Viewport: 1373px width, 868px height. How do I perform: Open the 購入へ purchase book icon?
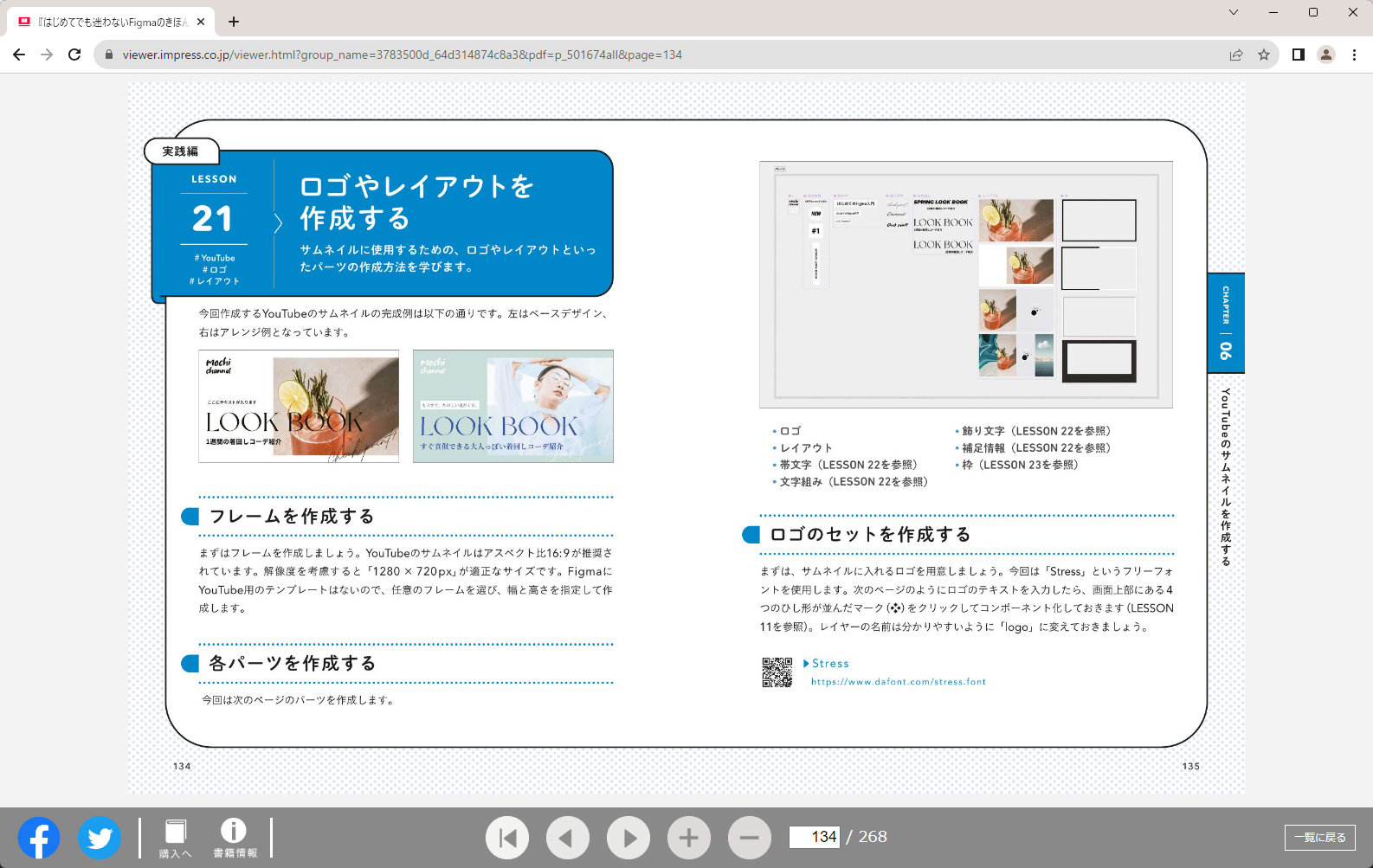[x=176, y=838]
